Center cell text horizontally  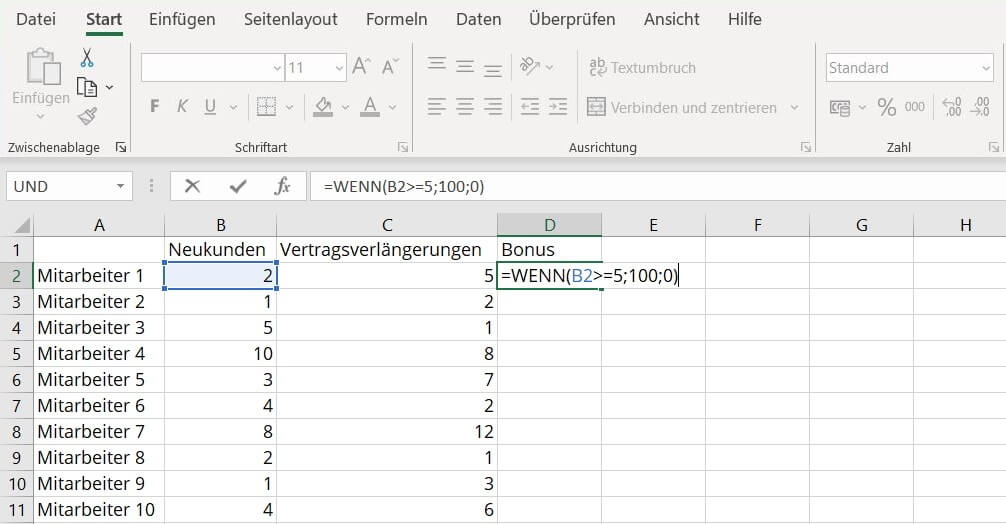465,106
